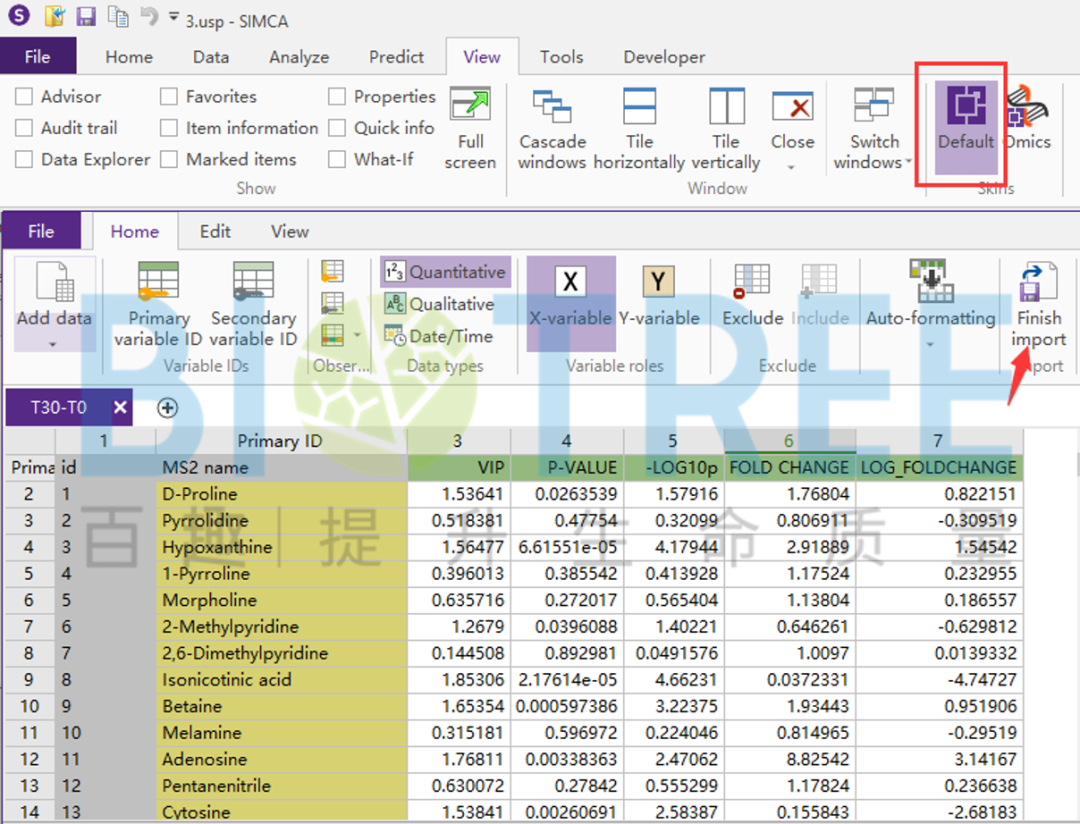
Task: Toggle the Quick info checkbox
Action: pos(337,128)
